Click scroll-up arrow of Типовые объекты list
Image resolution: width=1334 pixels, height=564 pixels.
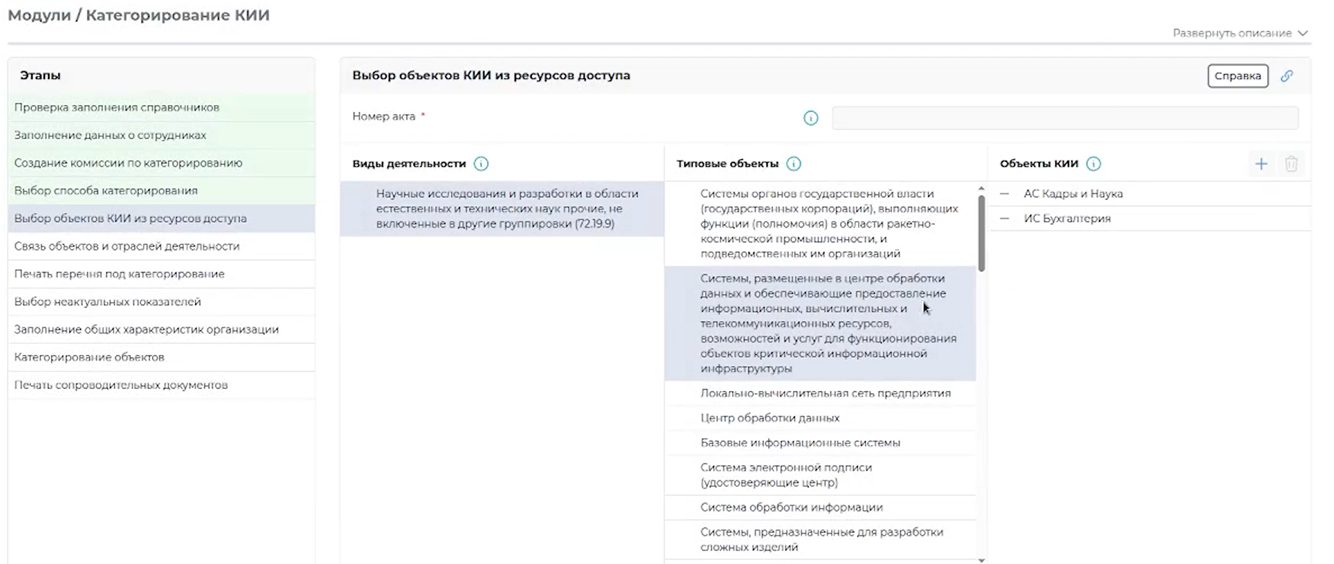point(981,188)
